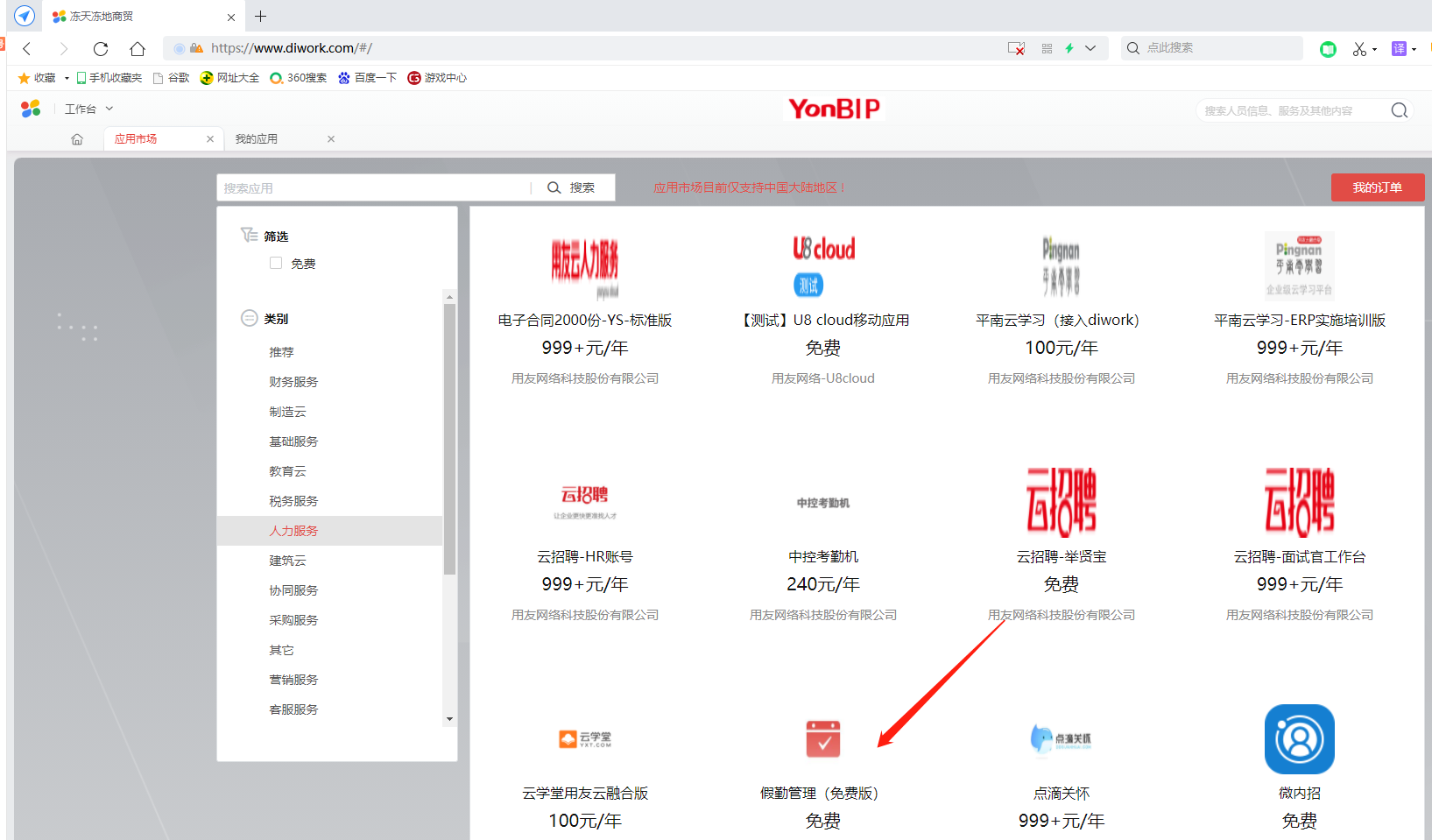Click the 点此搜索 browser search box
This screenshot has height=840, width=1432.
pyautogui.click(x=1211, y=48)
